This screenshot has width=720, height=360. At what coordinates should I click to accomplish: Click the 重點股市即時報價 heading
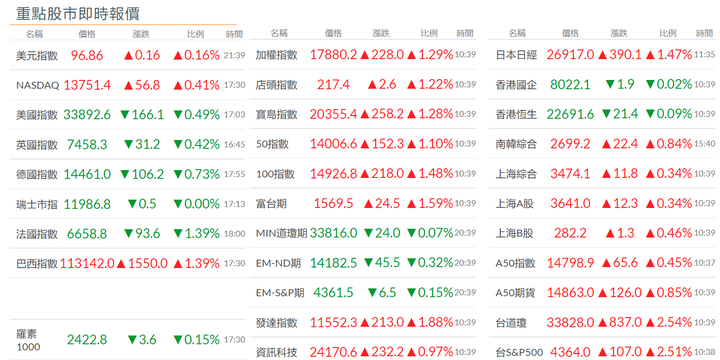point(78,14)
